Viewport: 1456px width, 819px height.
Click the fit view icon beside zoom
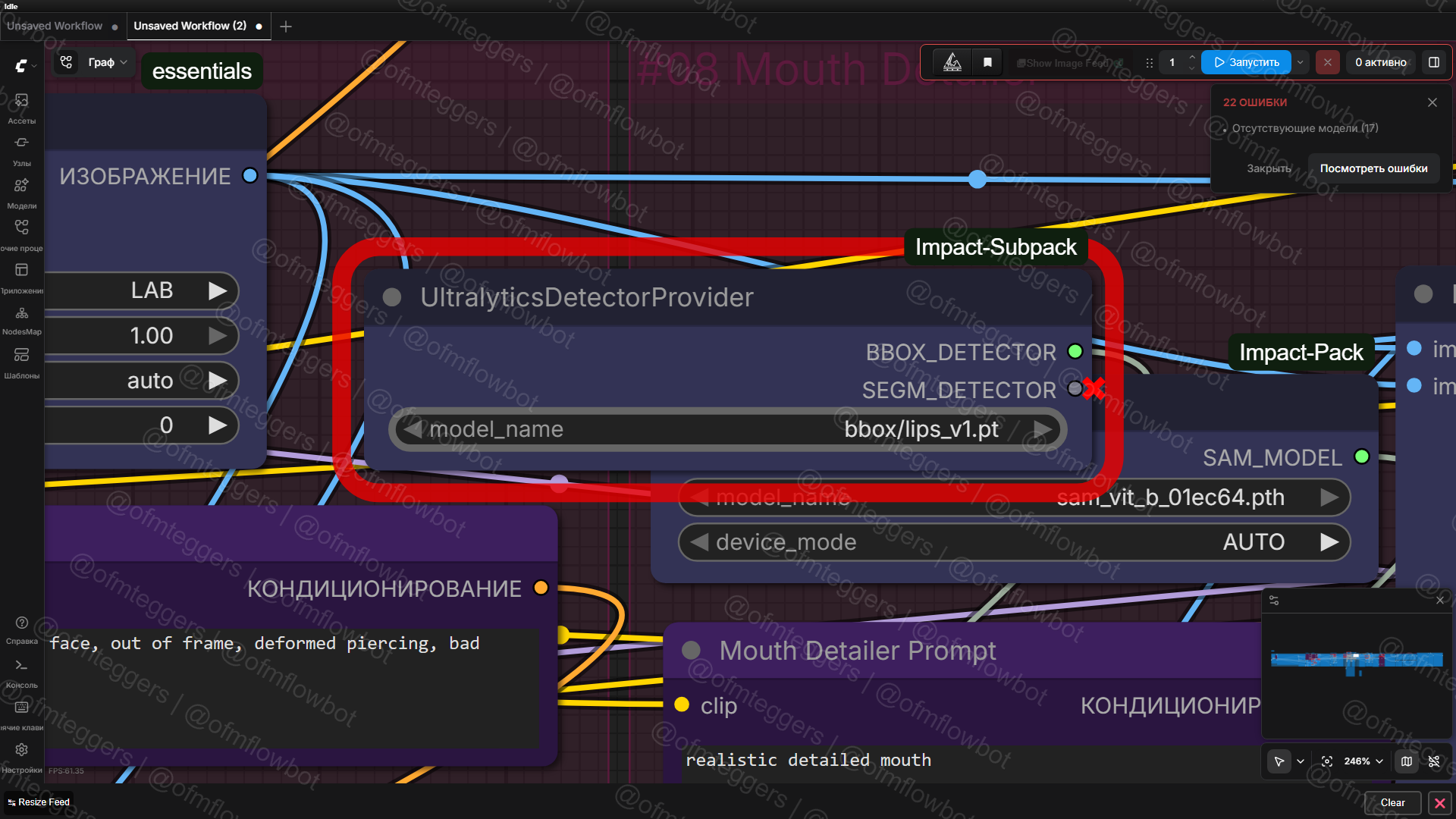coord(1327,761)
